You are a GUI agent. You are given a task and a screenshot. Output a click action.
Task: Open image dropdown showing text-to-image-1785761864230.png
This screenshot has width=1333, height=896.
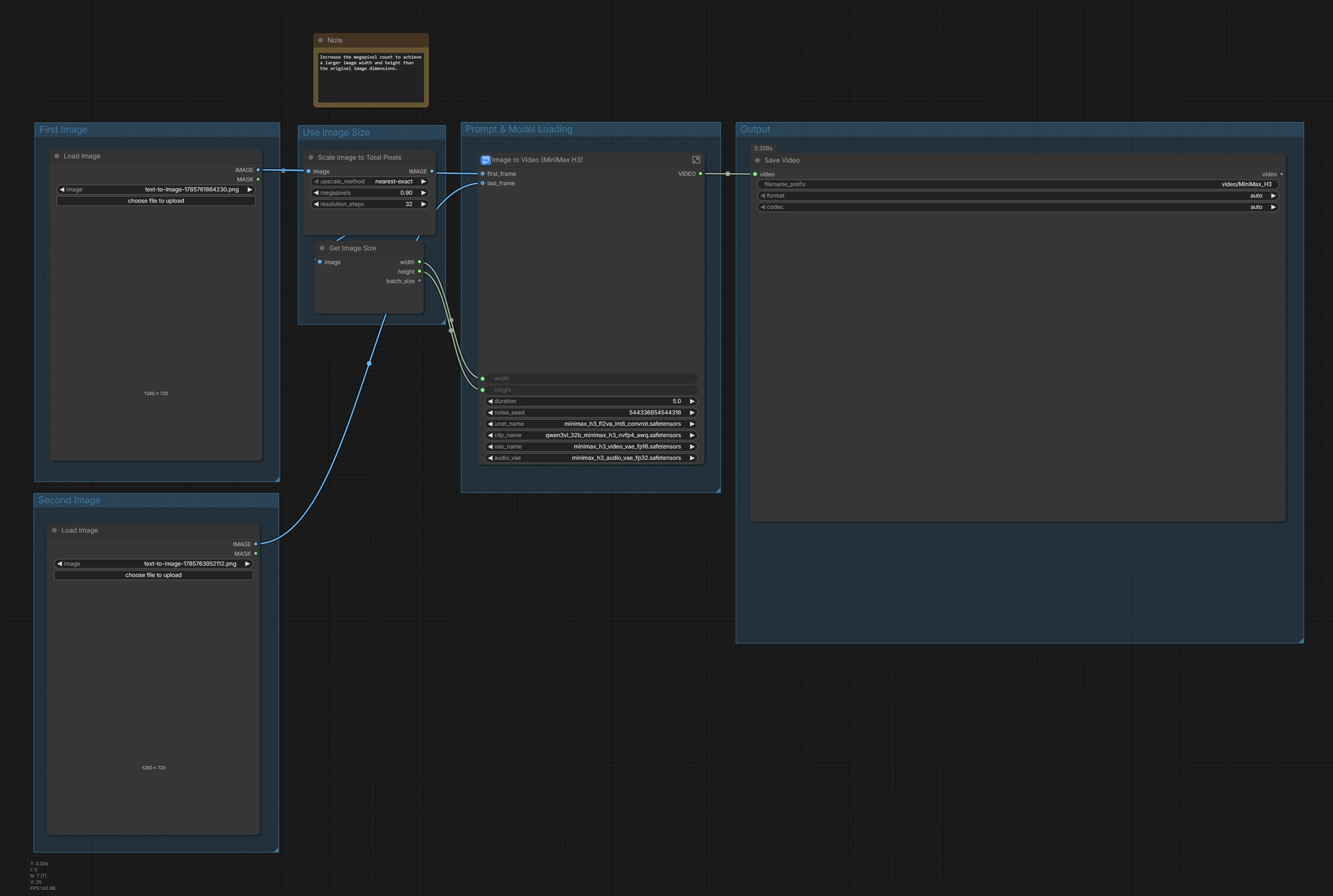pos(156,189)
